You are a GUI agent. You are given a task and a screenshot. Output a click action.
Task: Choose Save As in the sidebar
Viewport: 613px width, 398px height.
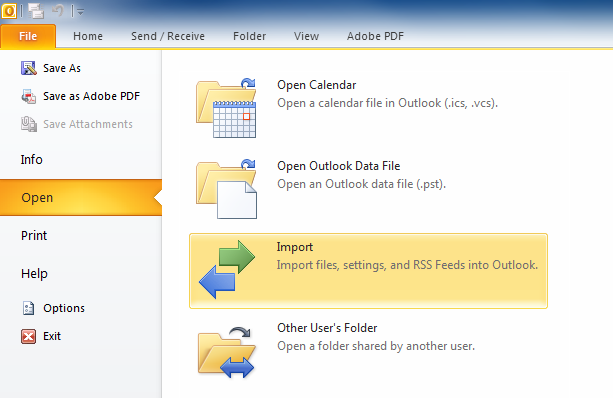(x=62, y=68)
